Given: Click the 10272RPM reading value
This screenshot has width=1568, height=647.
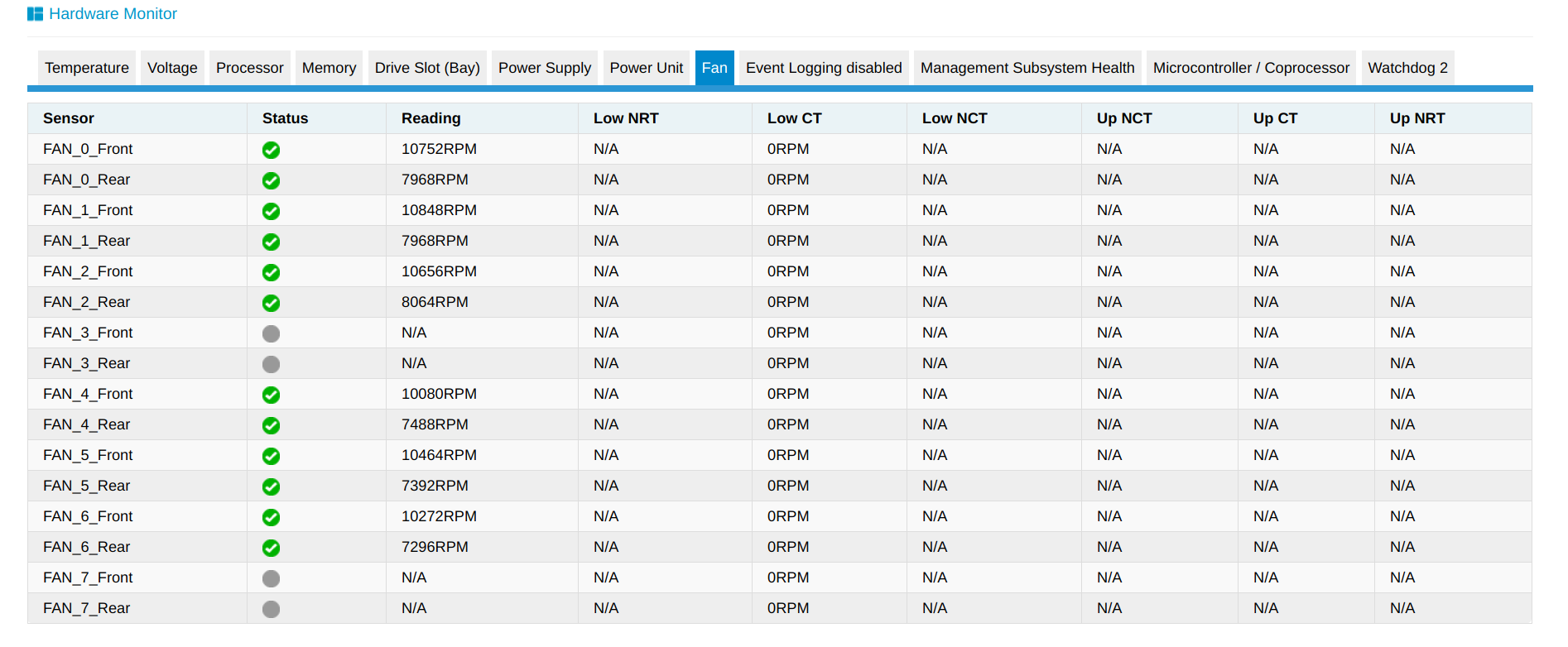Looking at the screenshot, I should (x=439, y=516).
